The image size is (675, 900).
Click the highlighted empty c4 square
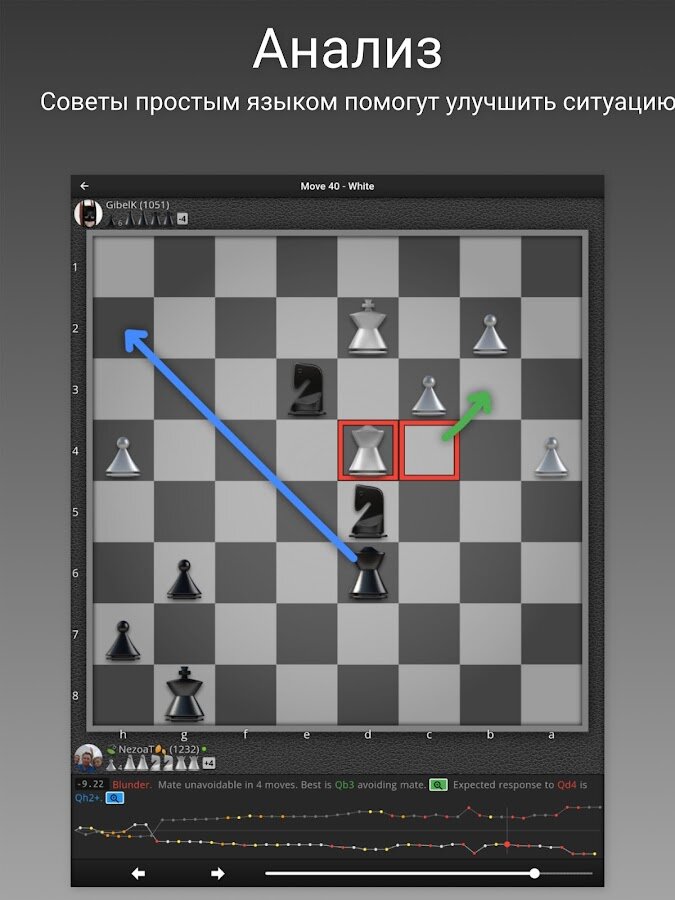click(x=429, y=450)
